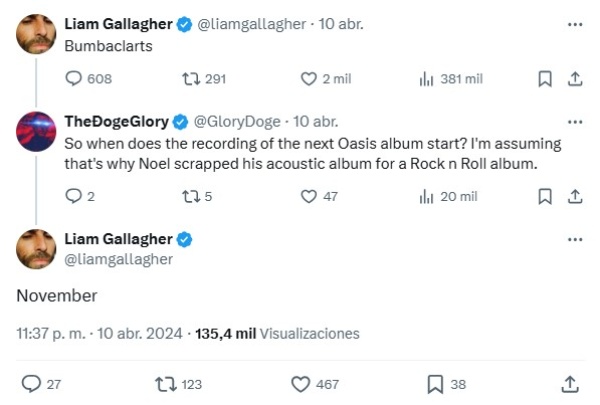Like TheDogeGlory's tweet
Image resolution: width=600 pixels, height=405 pixels.
coord(309,197)
